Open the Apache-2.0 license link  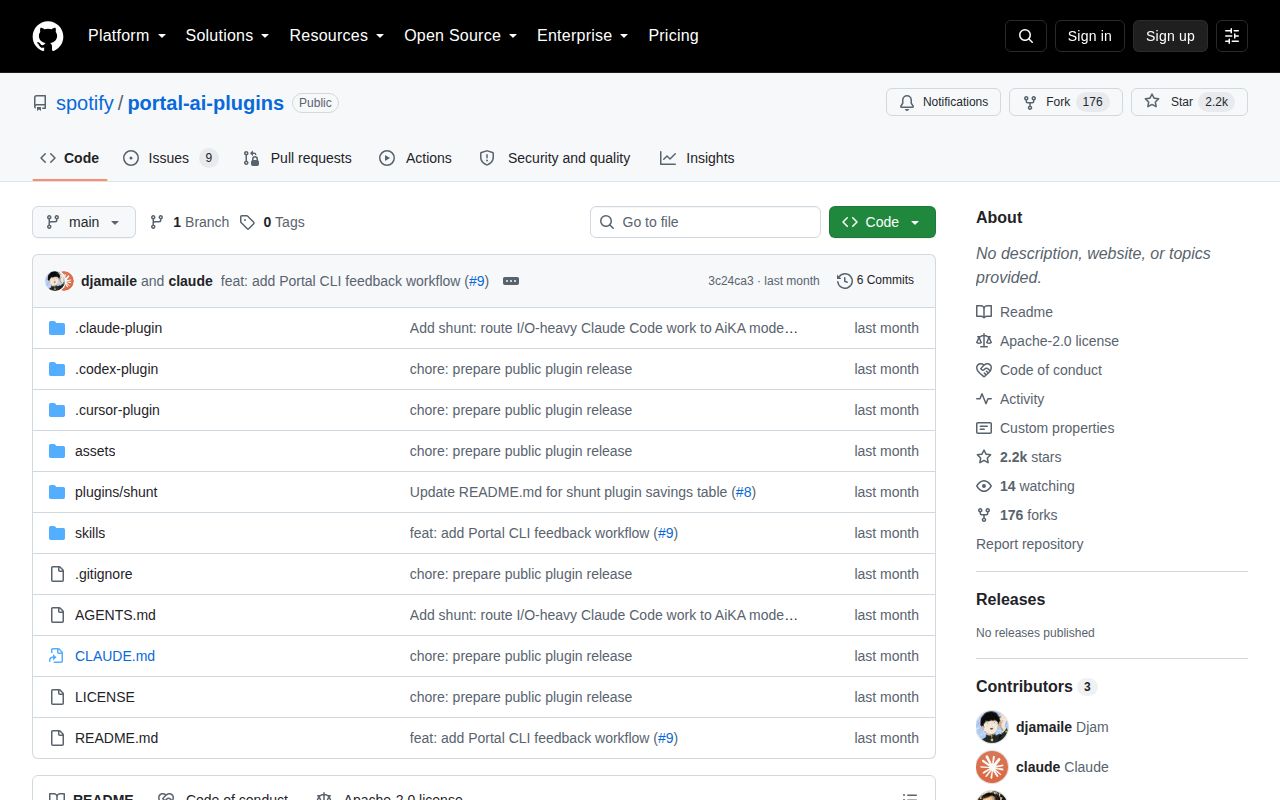1047,341
